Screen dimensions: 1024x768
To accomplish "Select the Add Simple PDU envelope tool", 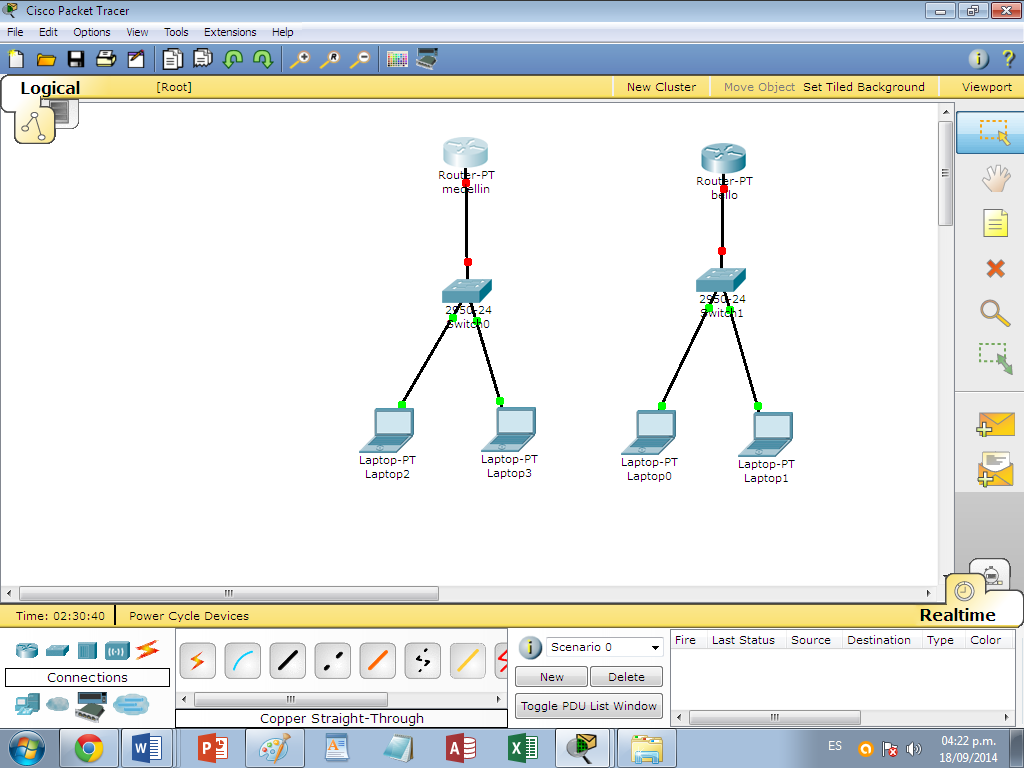I will (x=994, y=426).
